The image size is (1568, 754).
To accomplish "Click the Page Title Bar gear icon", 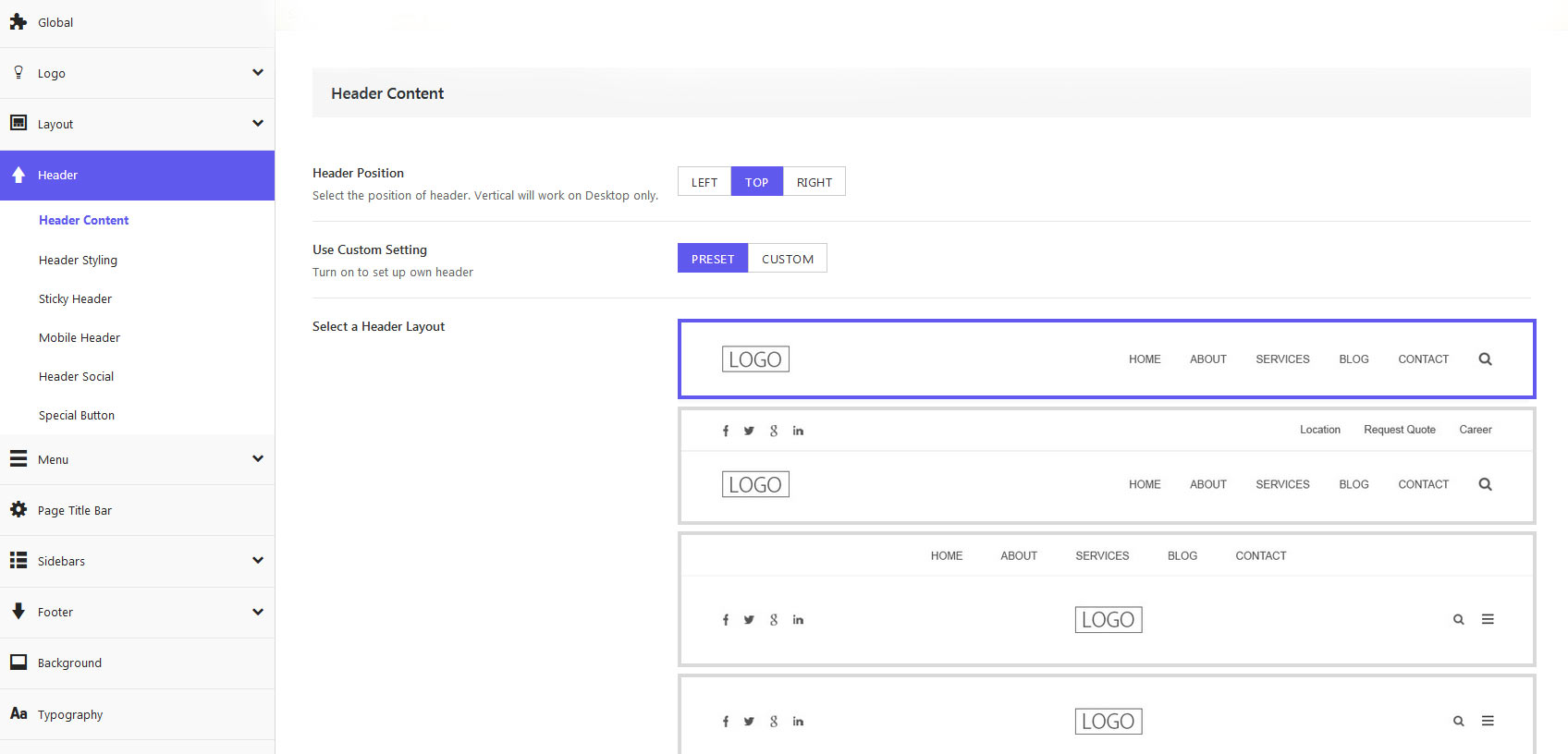I will [x=18, y=509].
